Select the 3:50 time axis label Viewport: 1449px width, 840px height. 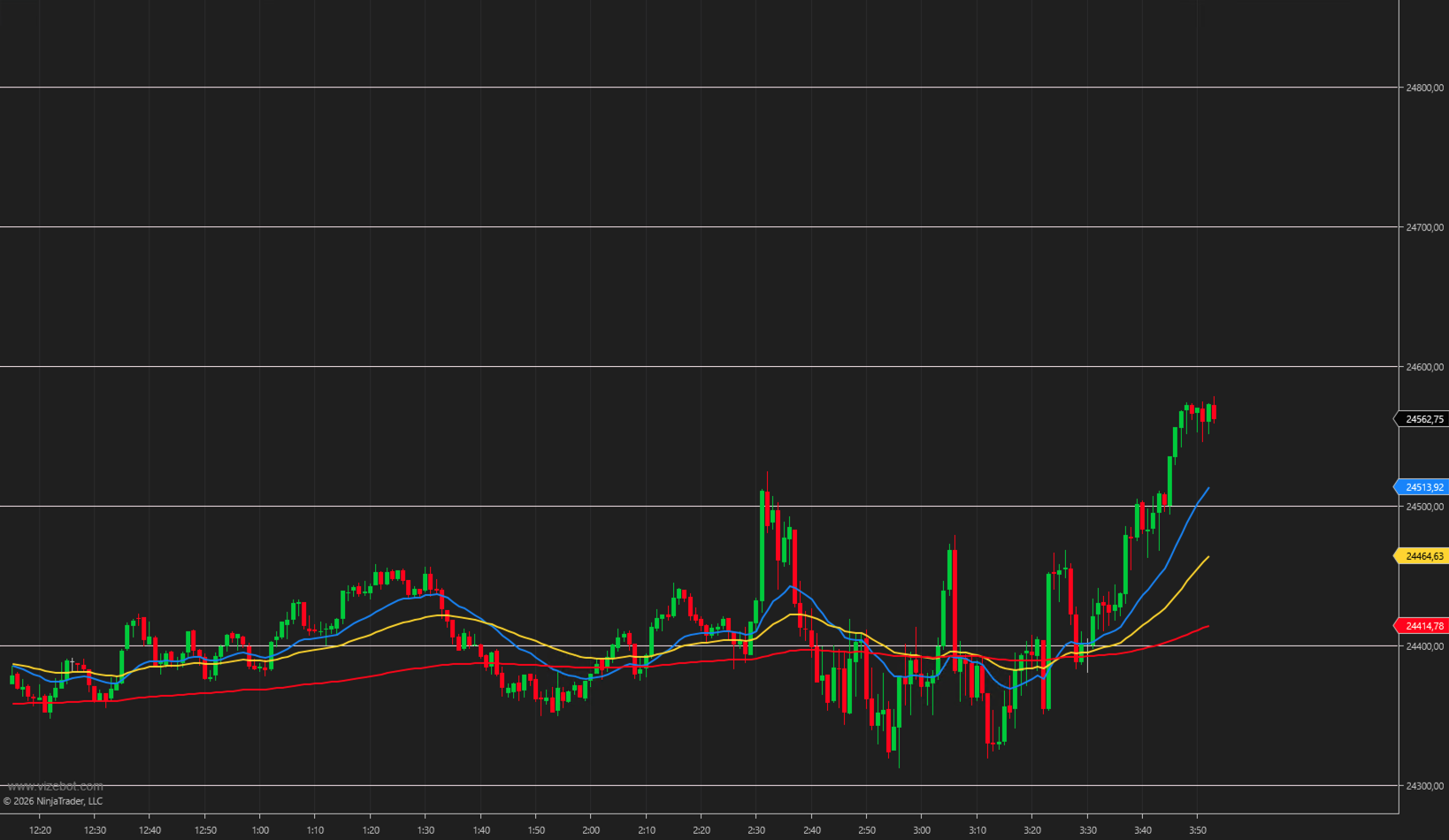point(1199,829)
